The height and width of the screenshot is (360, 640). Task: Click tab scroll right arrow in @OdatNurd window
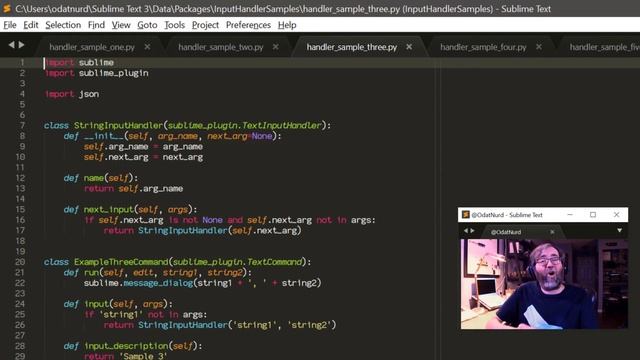coord(472,231)
